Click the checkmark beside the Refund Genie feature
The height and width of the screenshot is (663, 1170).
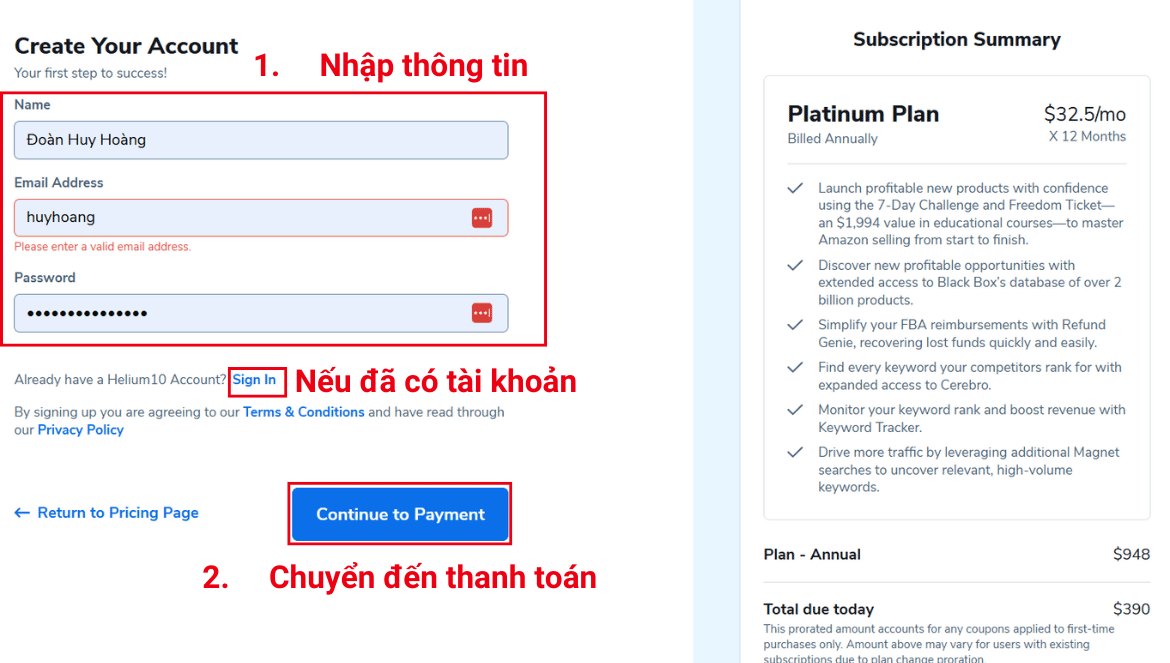(x=796, y=325)
